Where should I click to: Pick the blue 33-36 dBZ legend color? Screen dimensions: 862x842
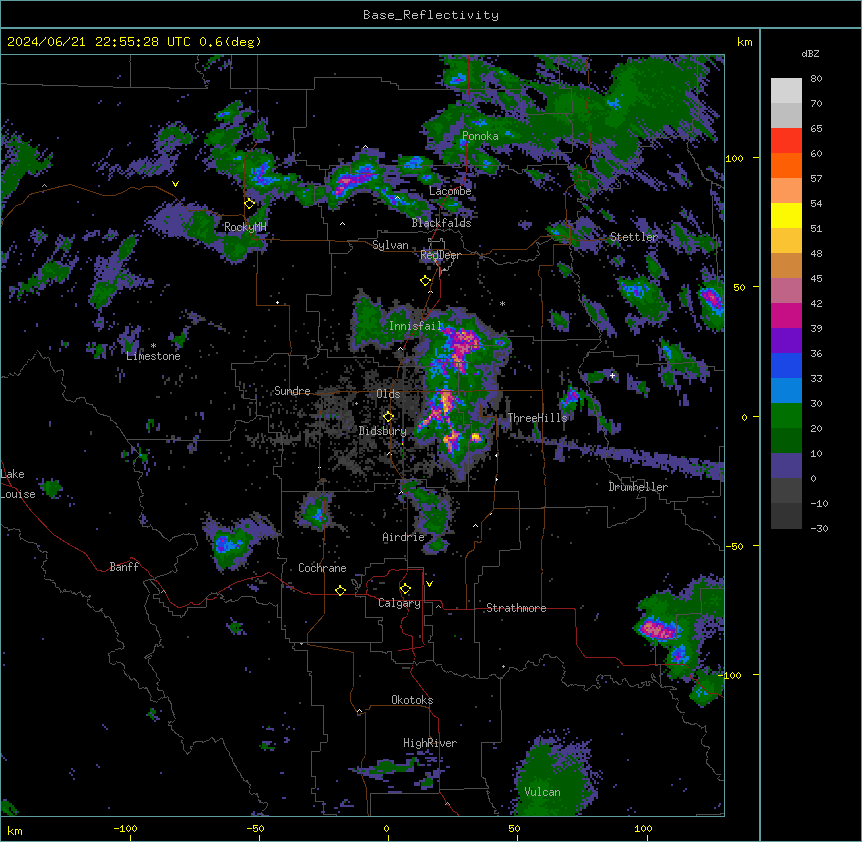[786, 365]
